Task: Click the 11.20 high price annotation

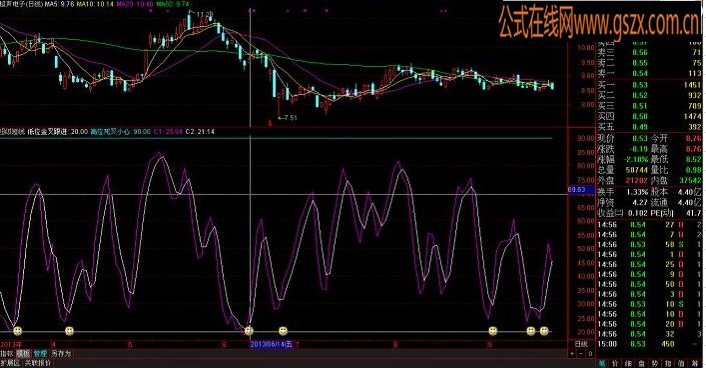Action: [x=205, y=15]
